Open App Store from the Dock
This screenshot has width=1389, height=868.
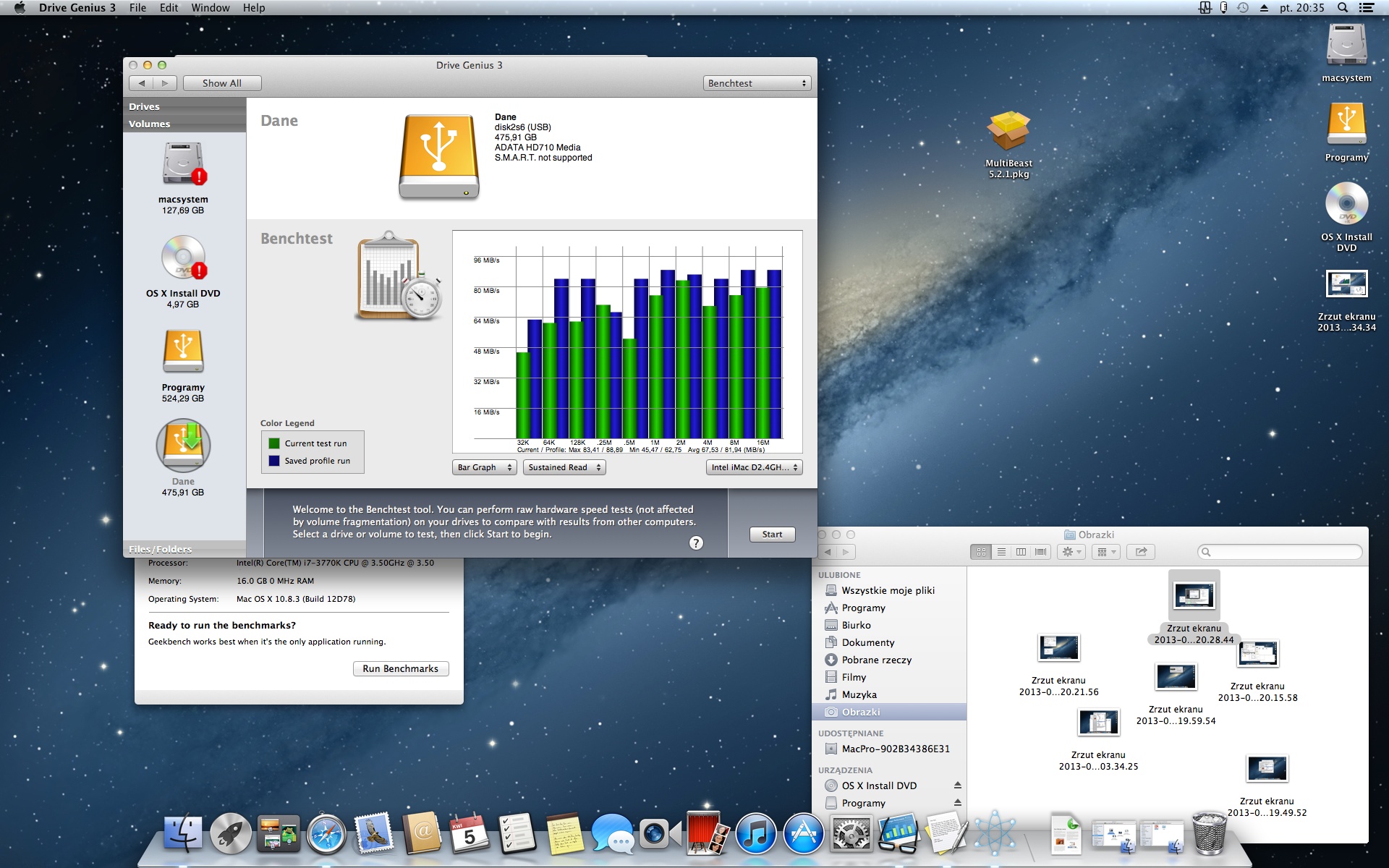coord(804,834)
